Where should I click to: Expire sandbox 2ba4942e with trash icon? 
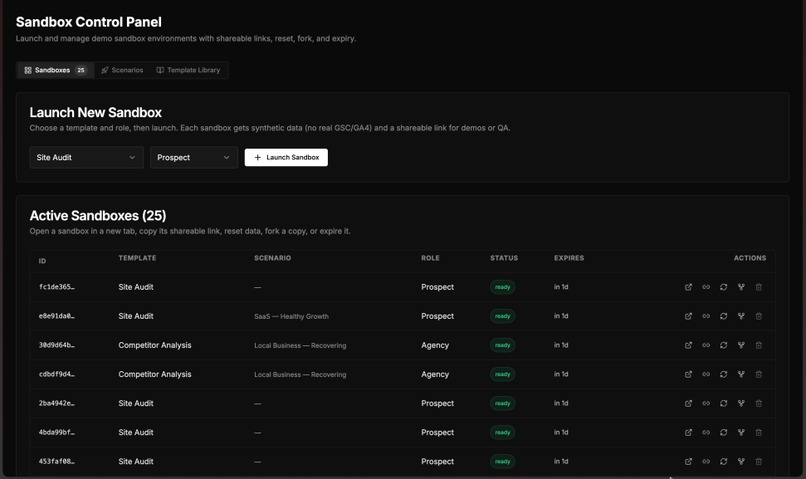click(759, 403)
